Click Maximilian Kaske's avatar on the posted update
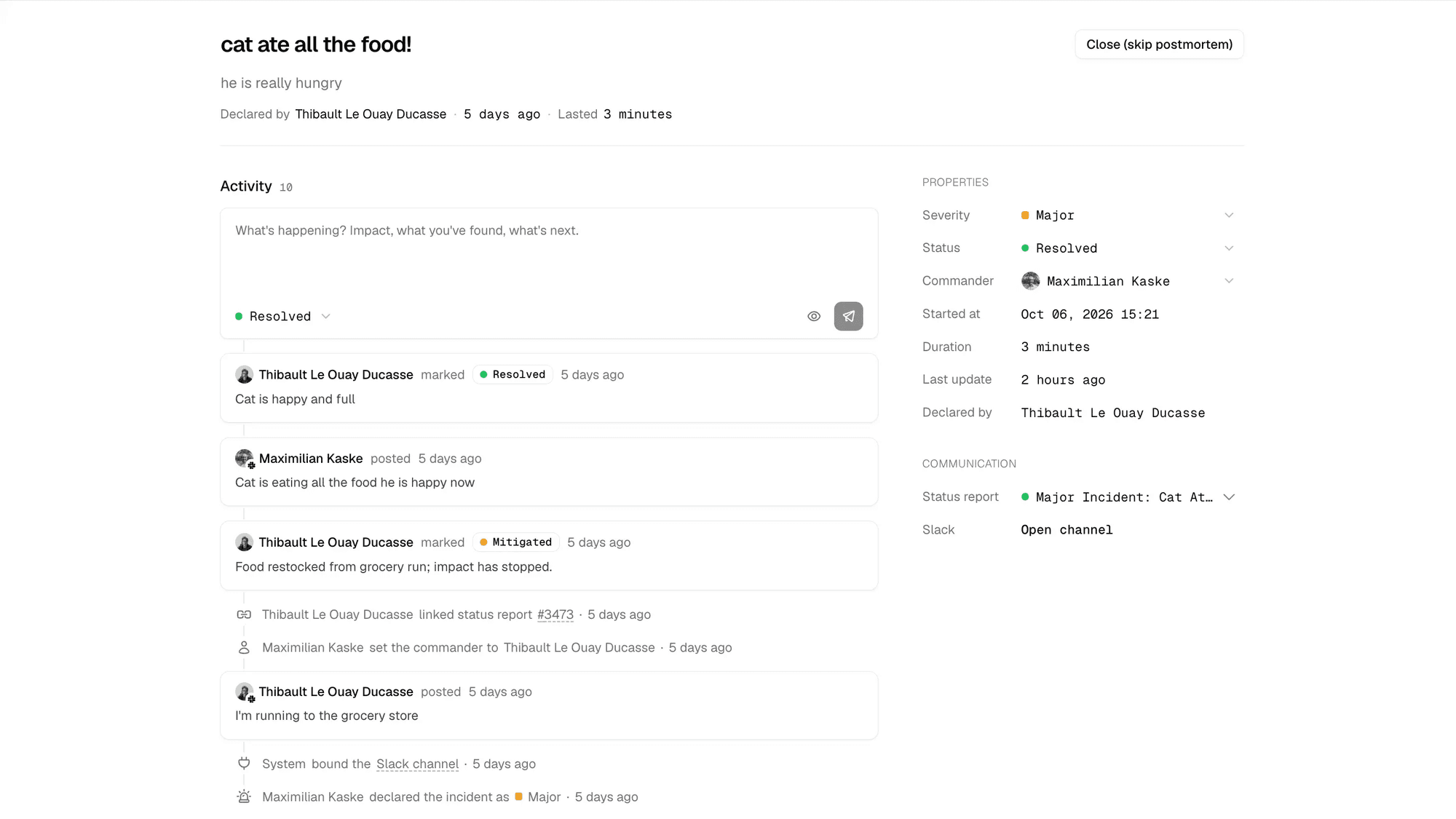Image resolution: width=1456 pixels, height=819 pixels. (244, 458)
